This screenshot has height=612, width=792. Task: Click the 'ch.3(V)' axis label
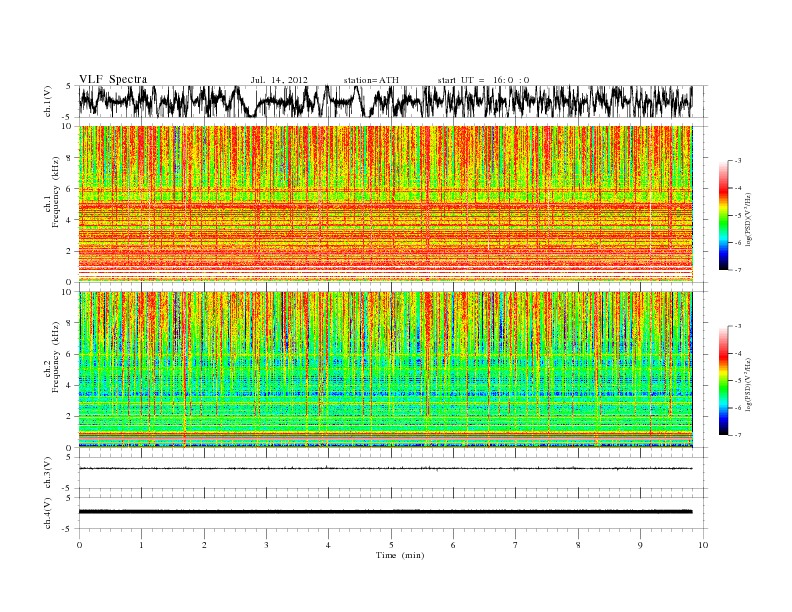tap(48, 473)
